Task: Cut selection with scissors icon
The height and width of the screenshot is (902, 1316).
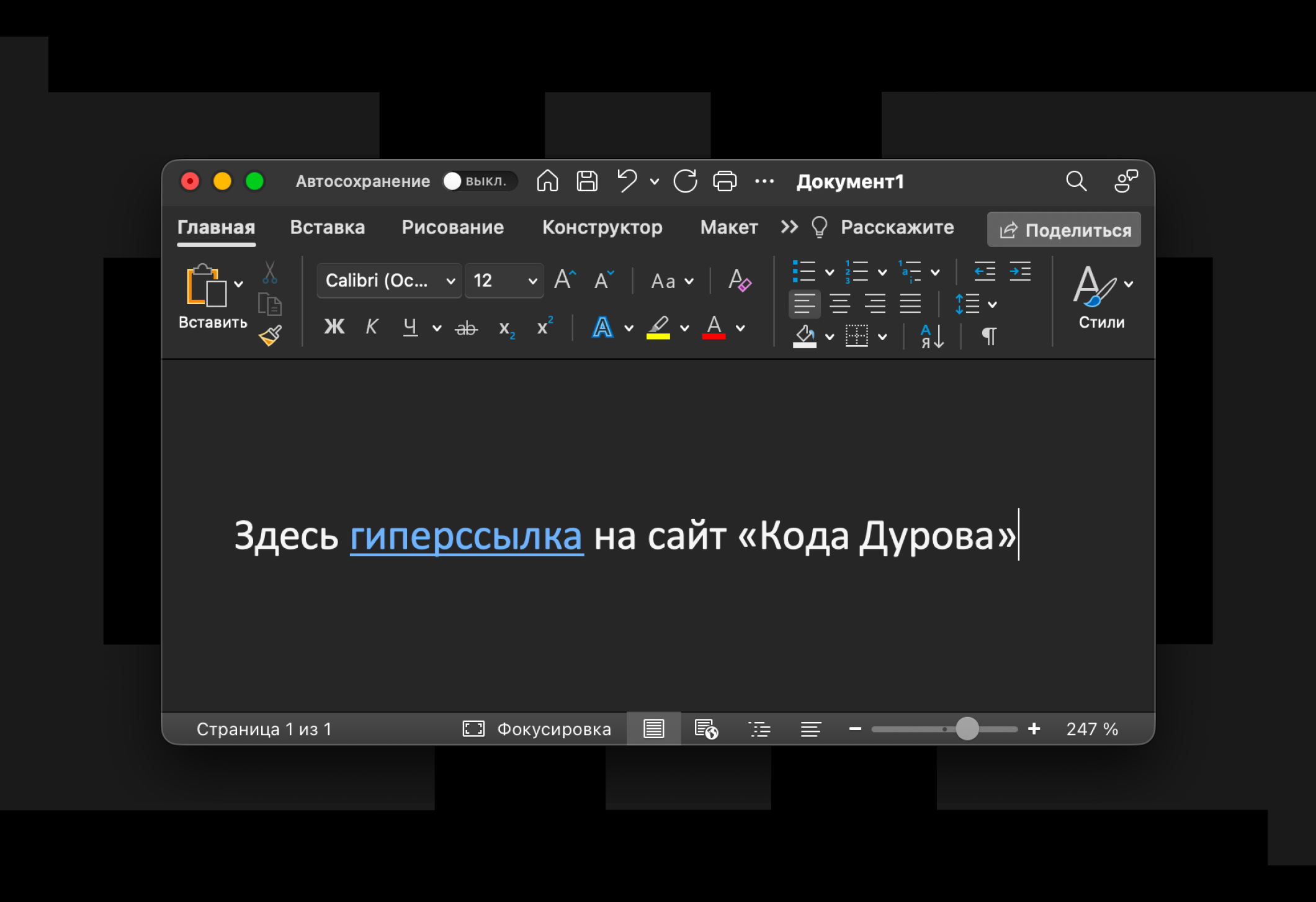Action: 269,272
